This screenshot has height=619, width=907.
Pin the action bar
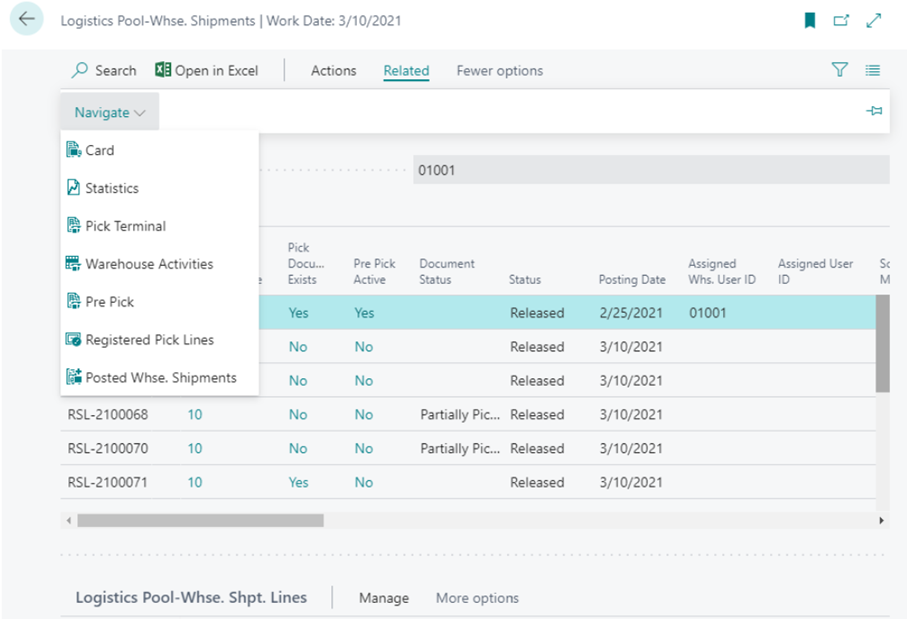coord(874,111)
